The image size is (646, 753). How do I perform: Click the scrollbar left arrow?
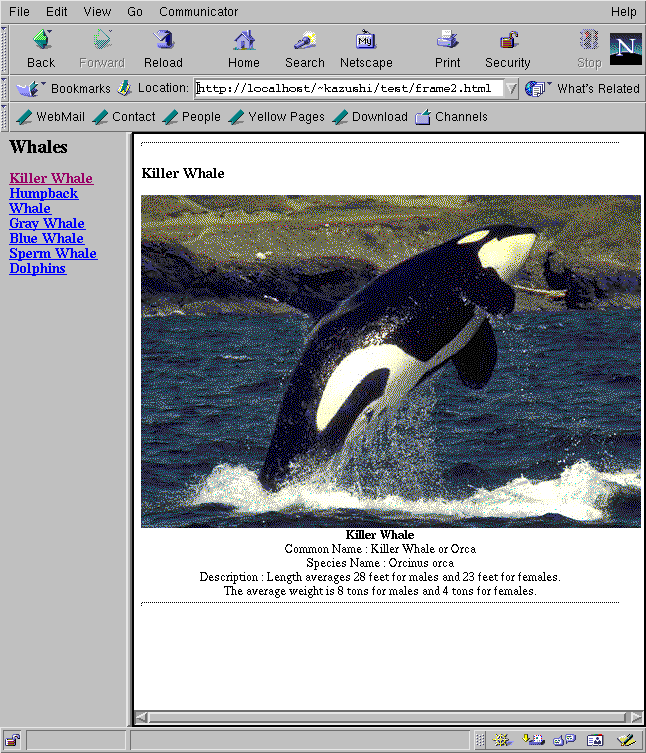(142, 717)
